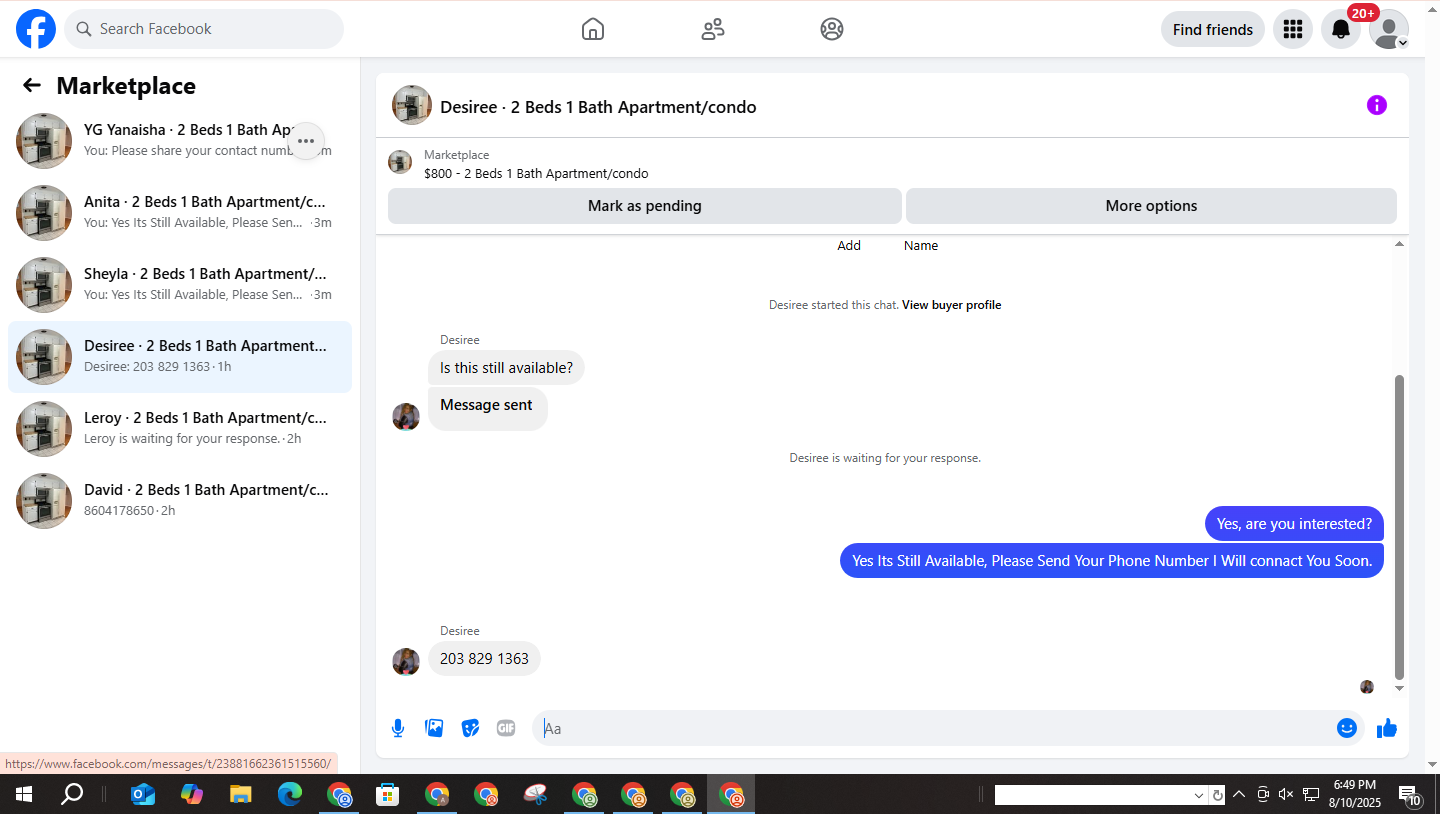Open the More options button
The width and height of the screenshot is (1440, 814).
[x=1151, y=206]
